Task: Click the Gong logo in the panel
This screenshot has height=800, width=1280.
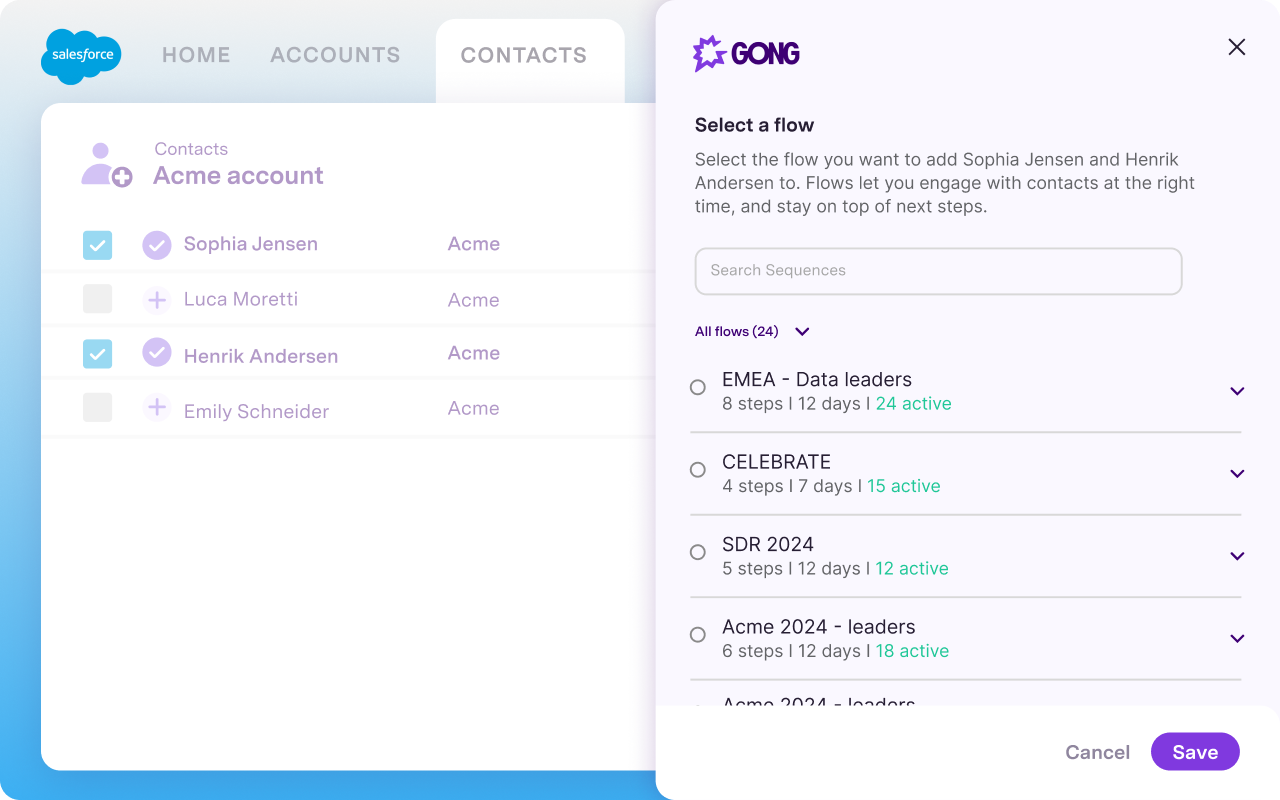Action: [x=746, y=53]
